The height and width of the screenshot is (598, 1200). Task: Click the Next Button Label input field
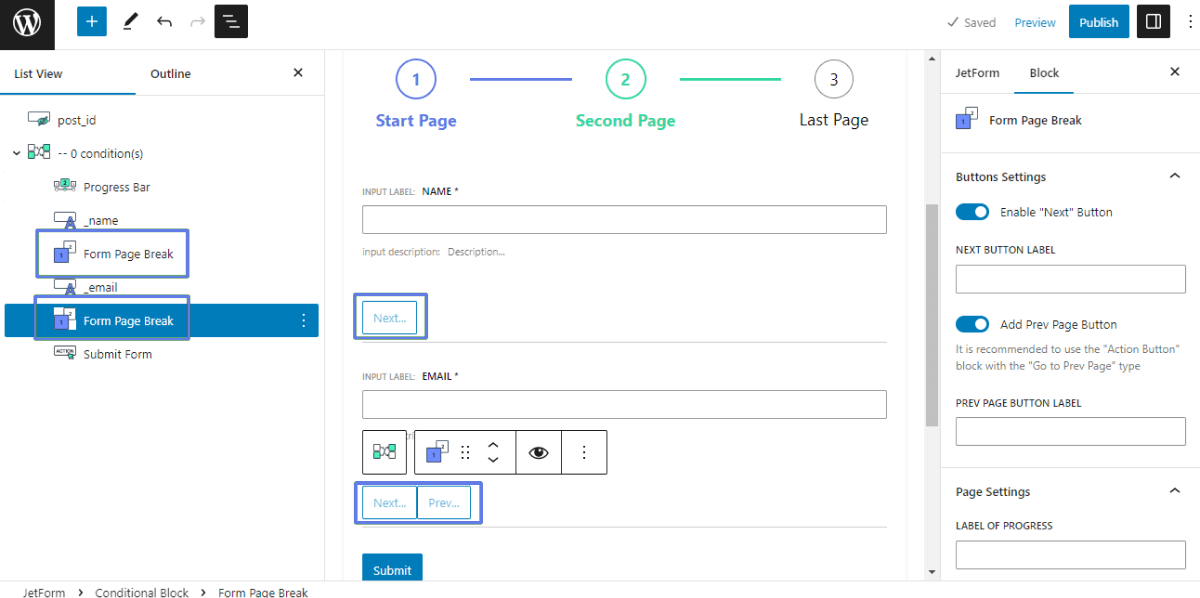(x=1070, y=279)
